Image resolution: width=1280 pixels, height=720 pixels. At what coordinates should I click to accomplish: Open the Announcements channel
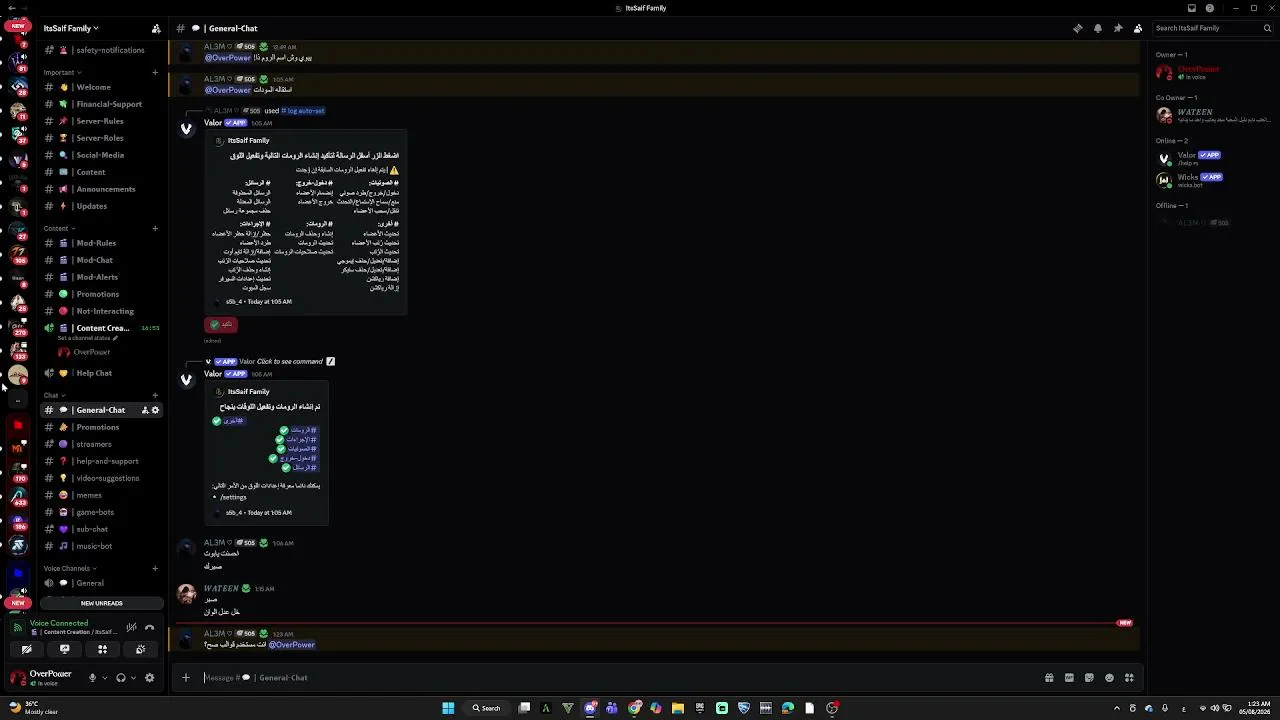(x=101, y=189)
